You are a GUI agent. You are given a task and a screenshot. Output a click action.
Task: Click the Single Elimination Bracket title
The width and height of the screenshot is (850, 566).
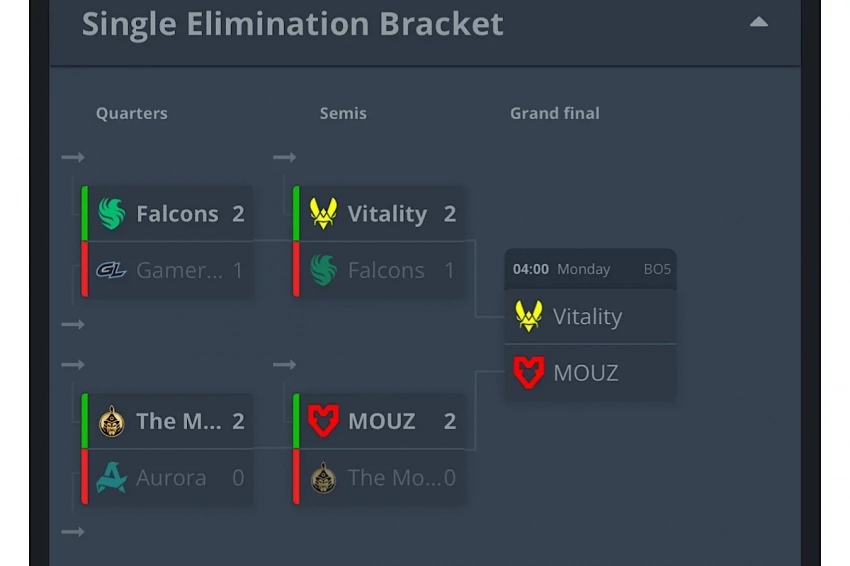292,23
